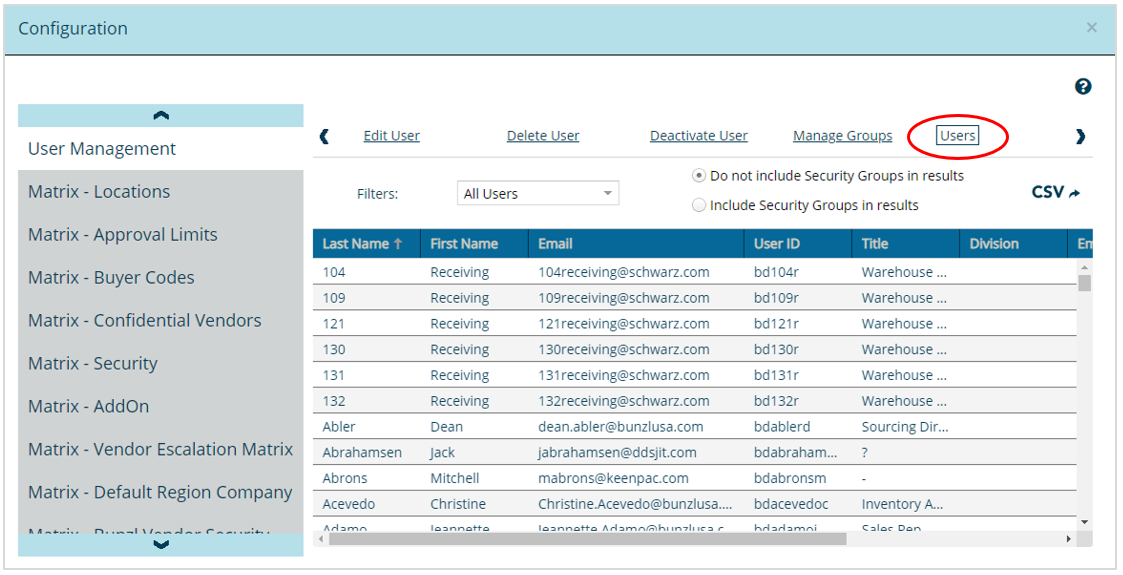
Task: Click the Edit User link
Action: (392, 136)
